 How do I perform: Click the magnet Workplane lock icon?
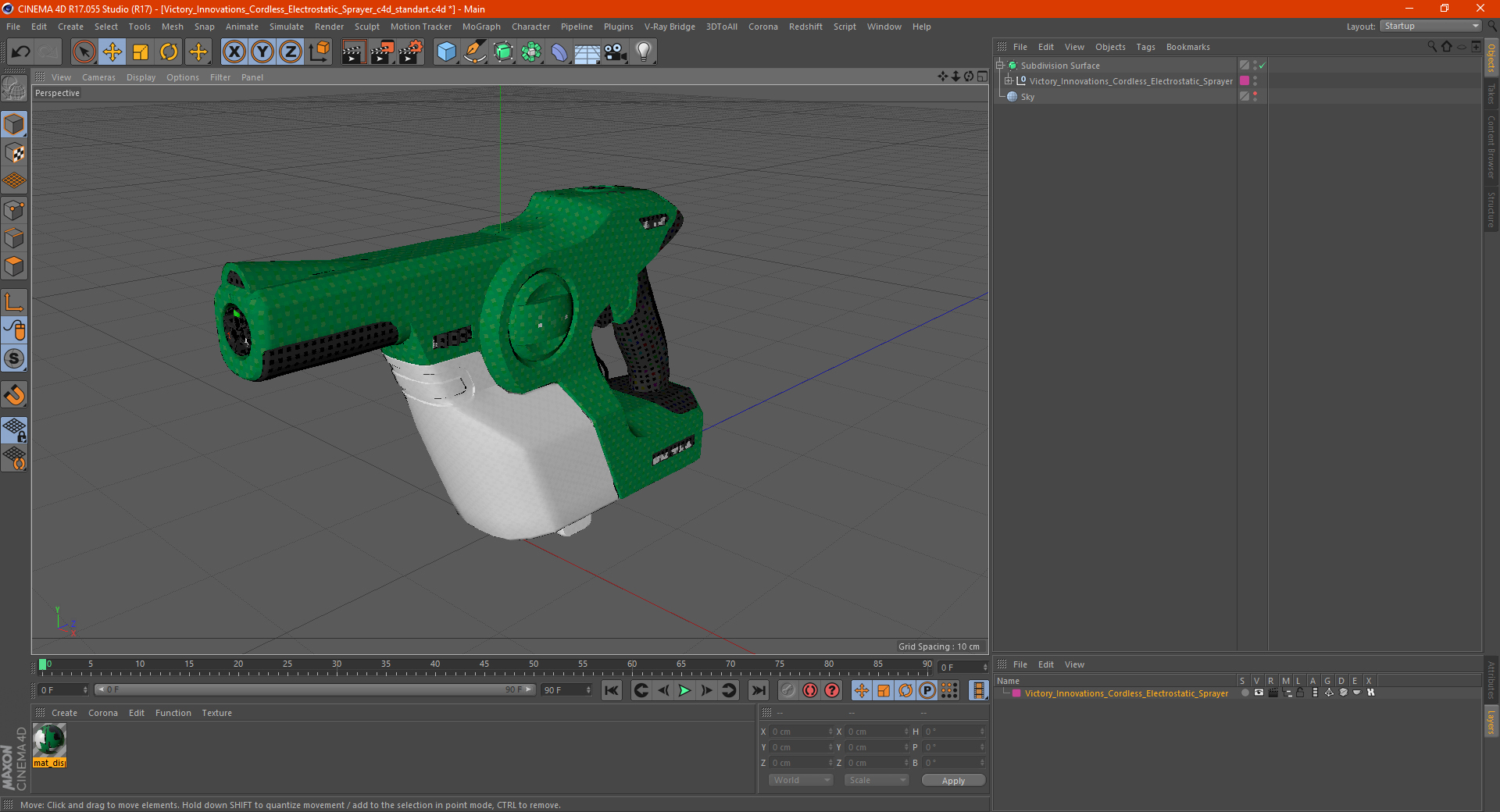14,394
